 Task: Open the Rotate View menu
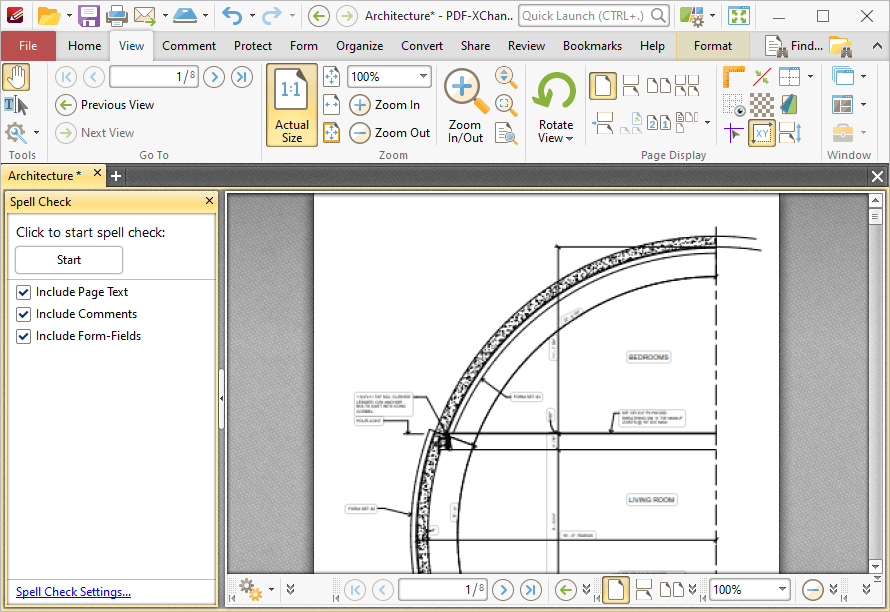[x=556, y=107]
